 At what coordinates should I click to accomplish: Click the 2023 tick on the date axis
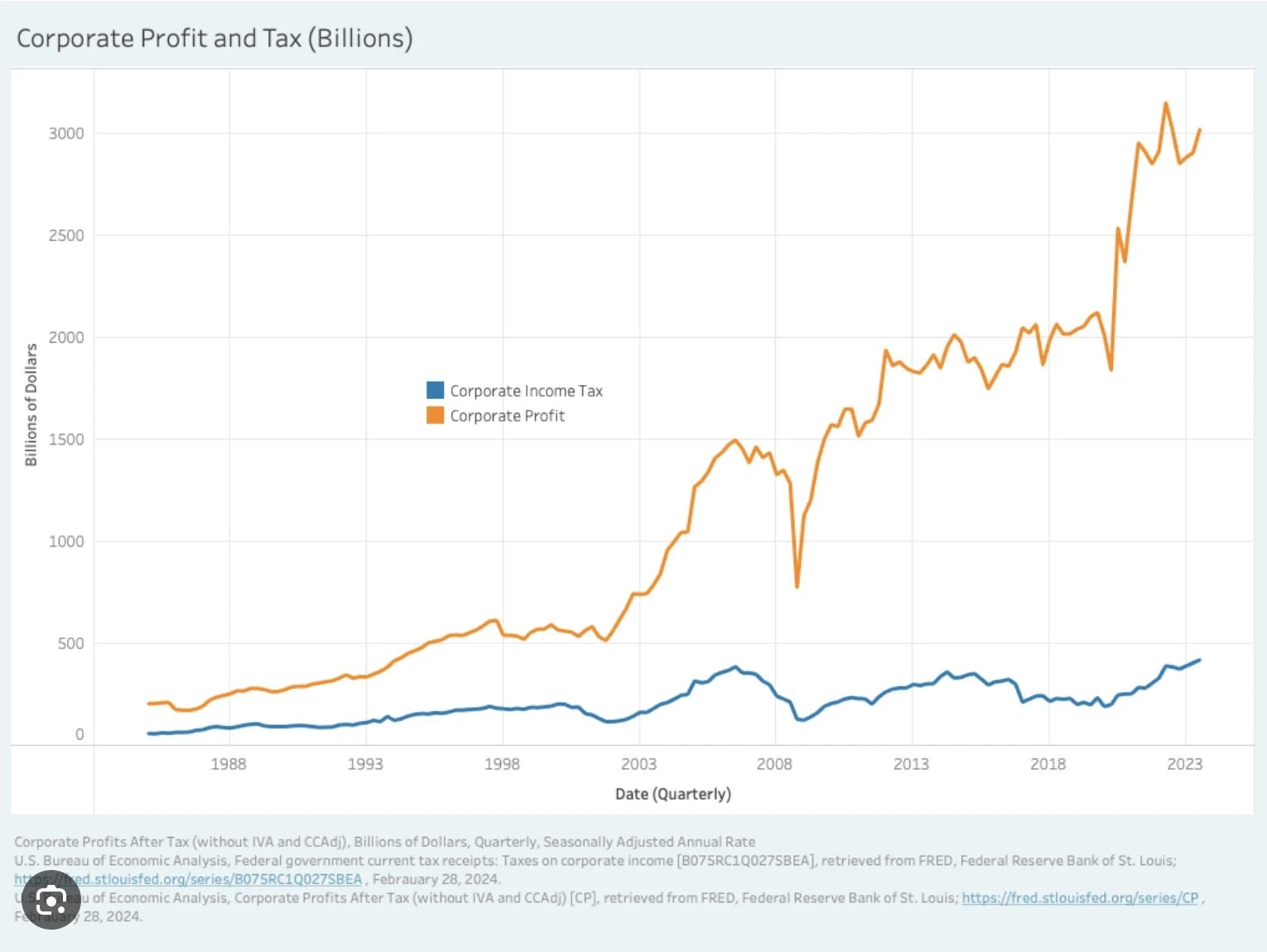1184,764
